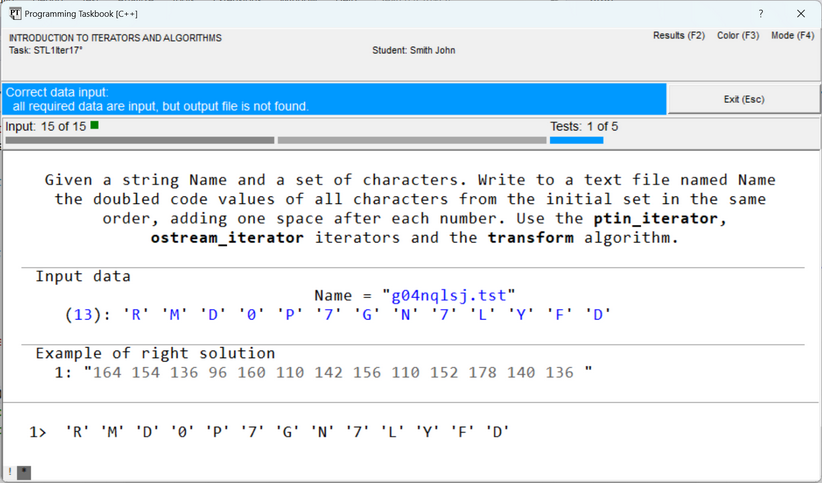Screen dimensions: 822x483
Task: Click the Exit (Esc) button
Action: click(743, 99)
